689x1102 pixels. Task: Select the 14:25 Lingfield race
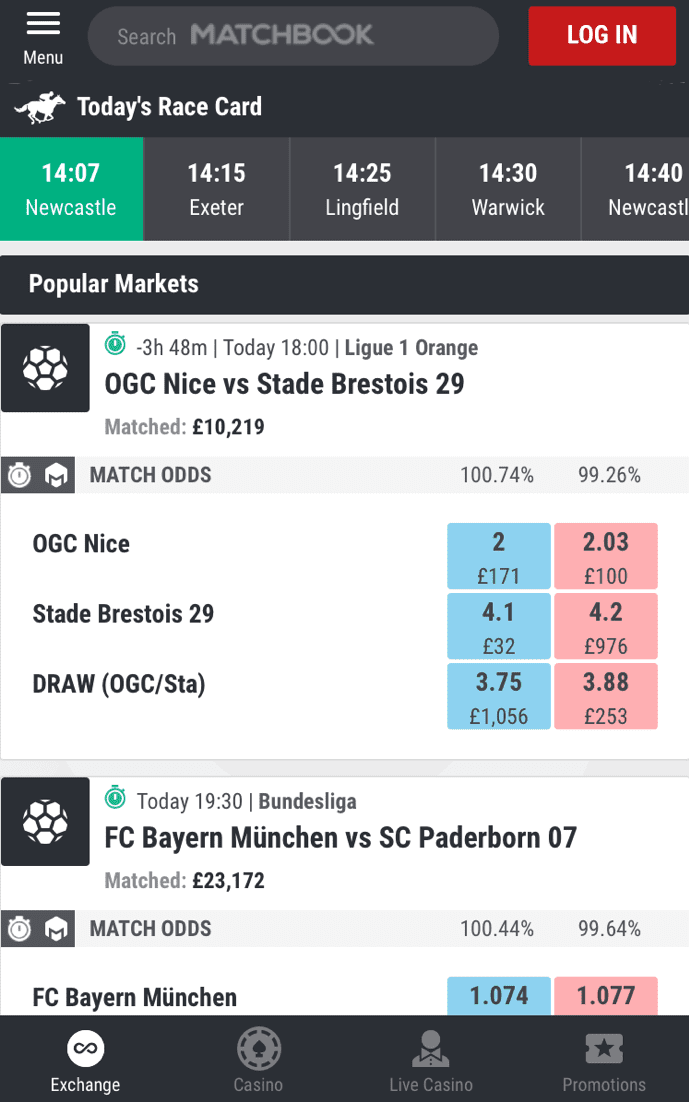(x=362, y=189)
